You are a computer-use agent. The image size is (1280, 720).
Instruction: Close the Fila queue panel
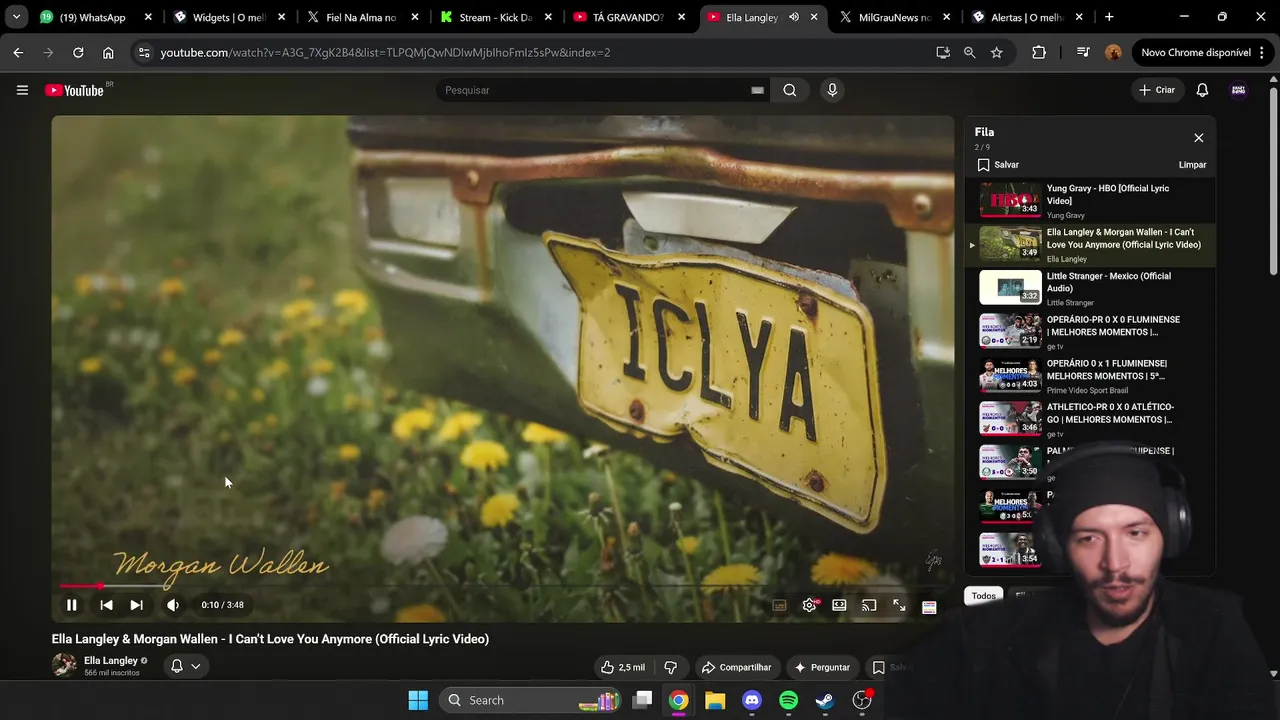click(x=1198, y=138)
